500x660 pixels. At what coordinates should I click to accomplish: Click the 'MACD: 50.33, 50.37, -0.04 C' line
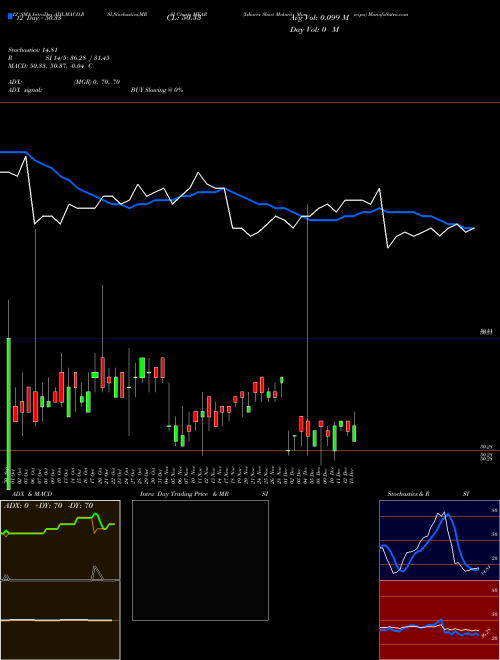coord(51,66)
